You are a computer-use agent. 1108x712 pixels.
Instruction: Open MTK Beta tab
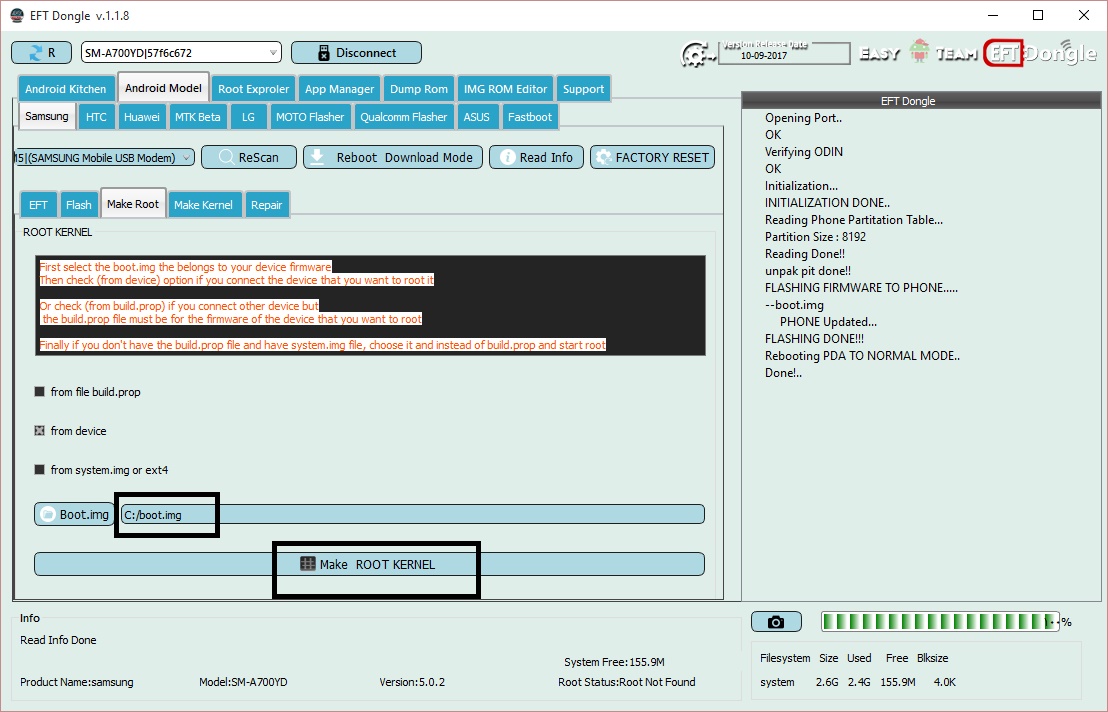pos(198,117)
